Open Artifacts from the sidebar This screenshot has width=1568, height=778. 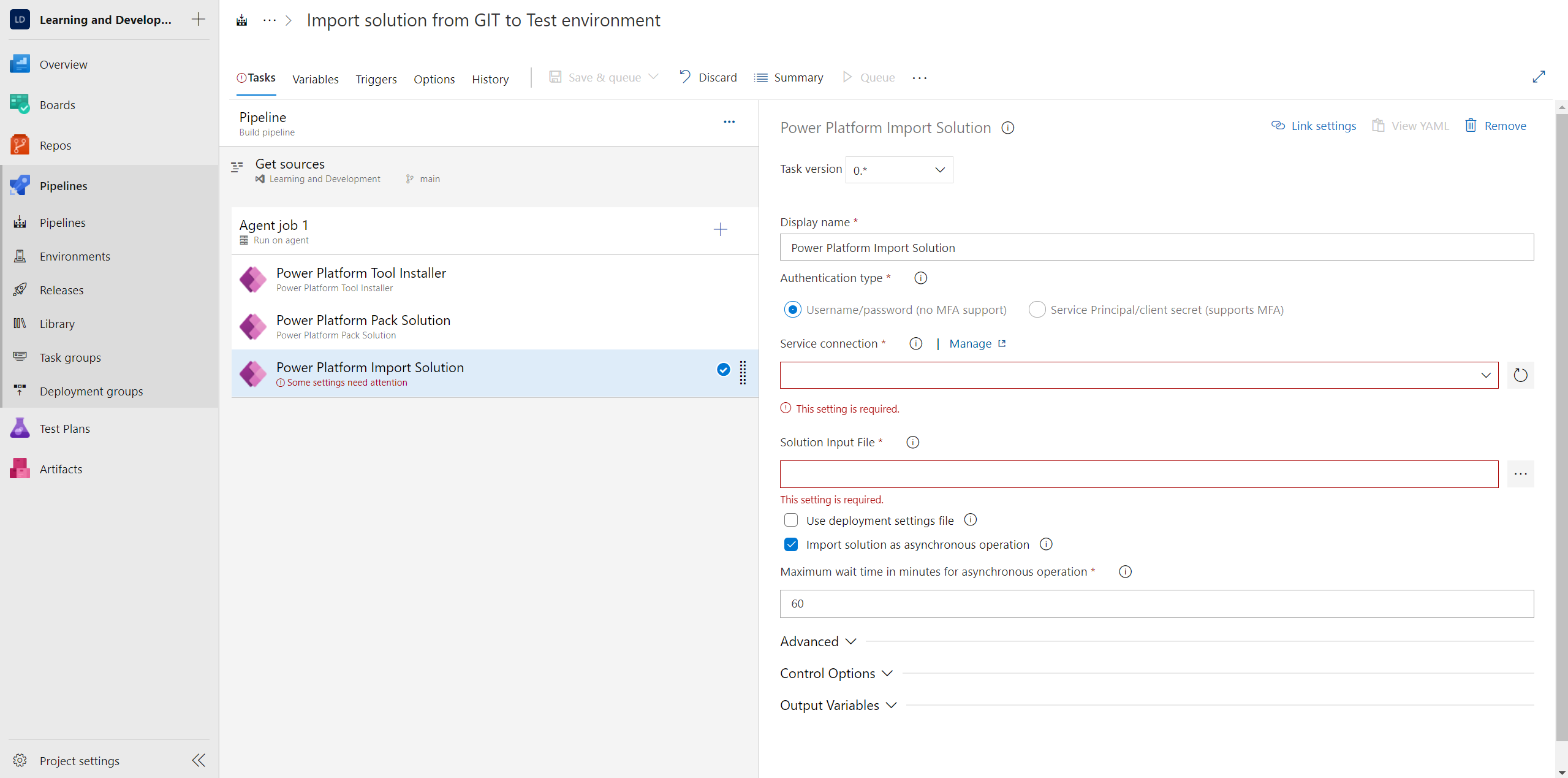click(x=61, y=468)
